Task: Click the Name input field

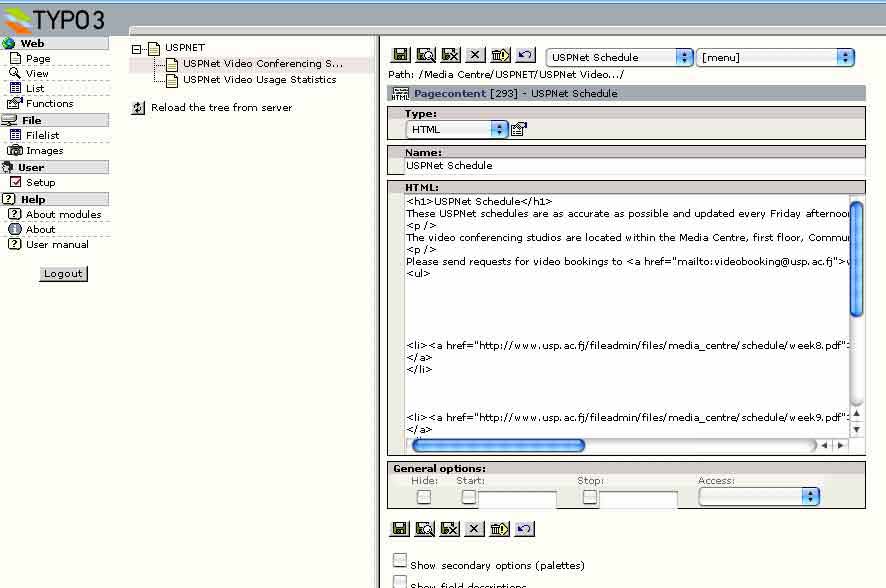Action: pos(635,166)
